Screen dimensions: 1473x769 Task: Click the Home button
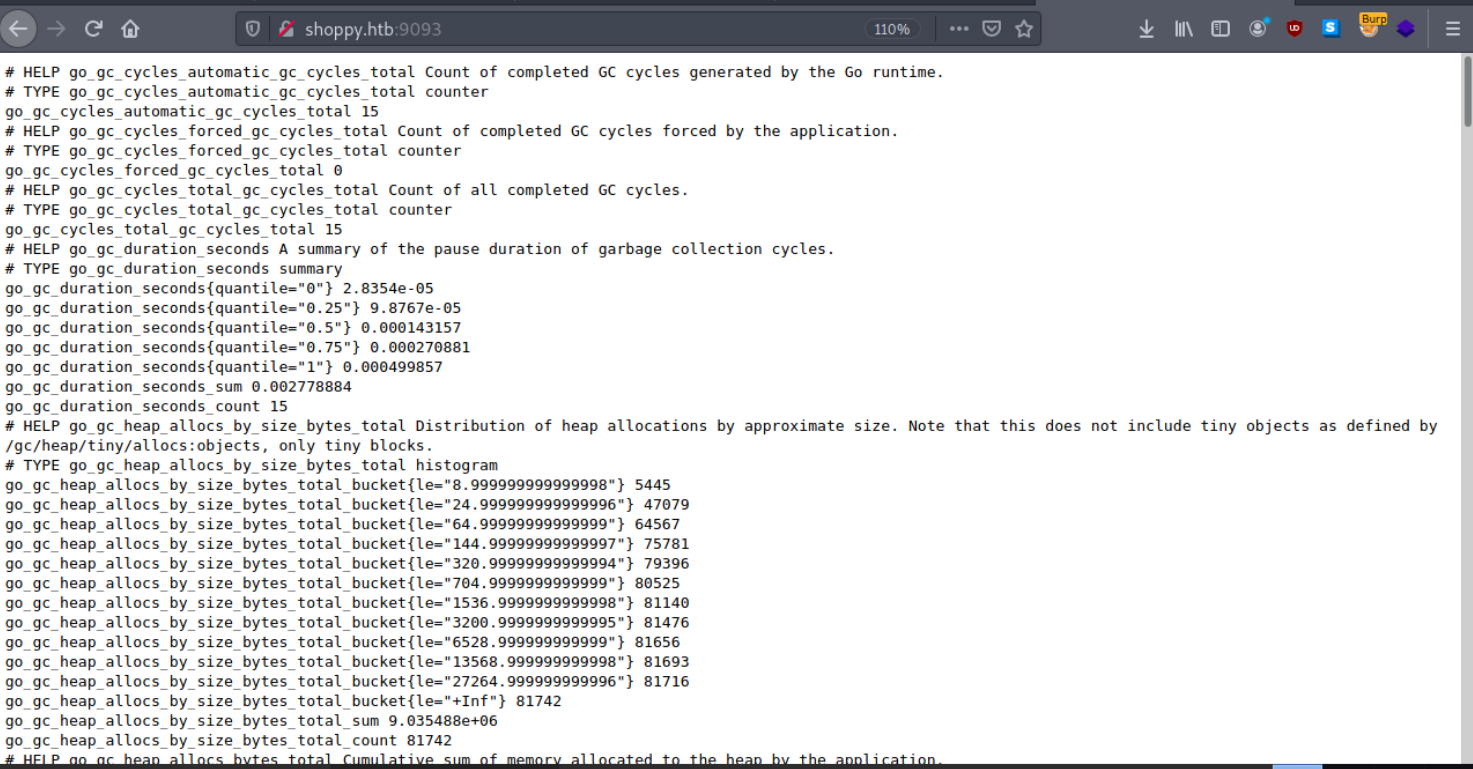coord(130,28)
